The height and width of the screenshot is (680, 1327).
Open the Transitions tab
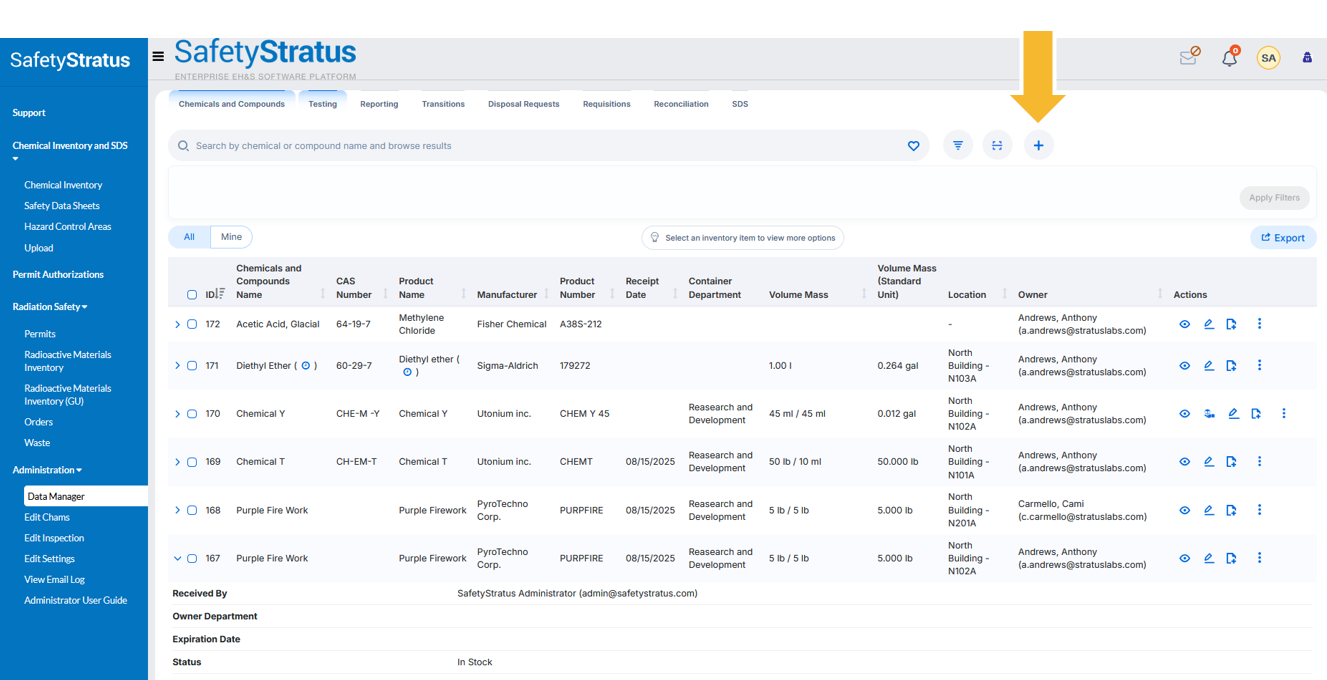point(443,104)
